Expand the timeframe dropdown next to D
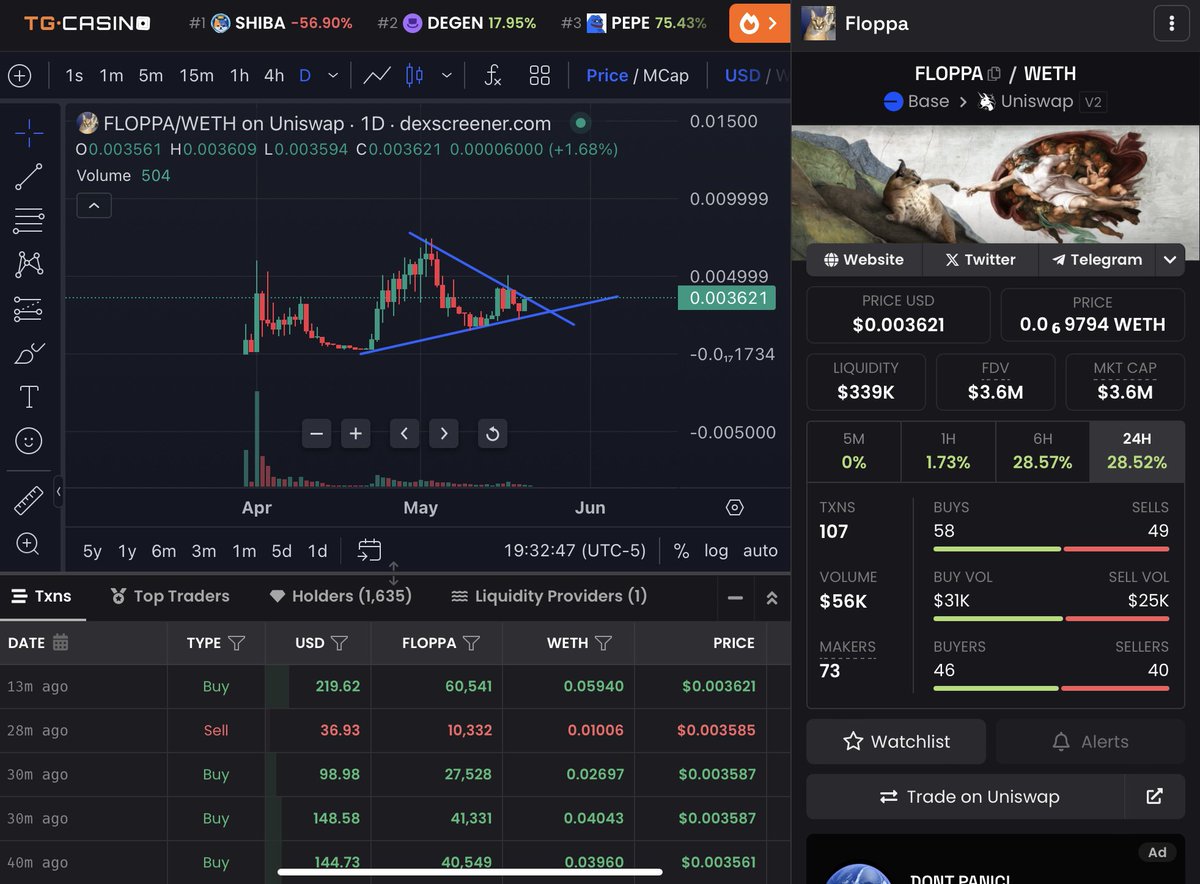 click(x=333, y=75)
